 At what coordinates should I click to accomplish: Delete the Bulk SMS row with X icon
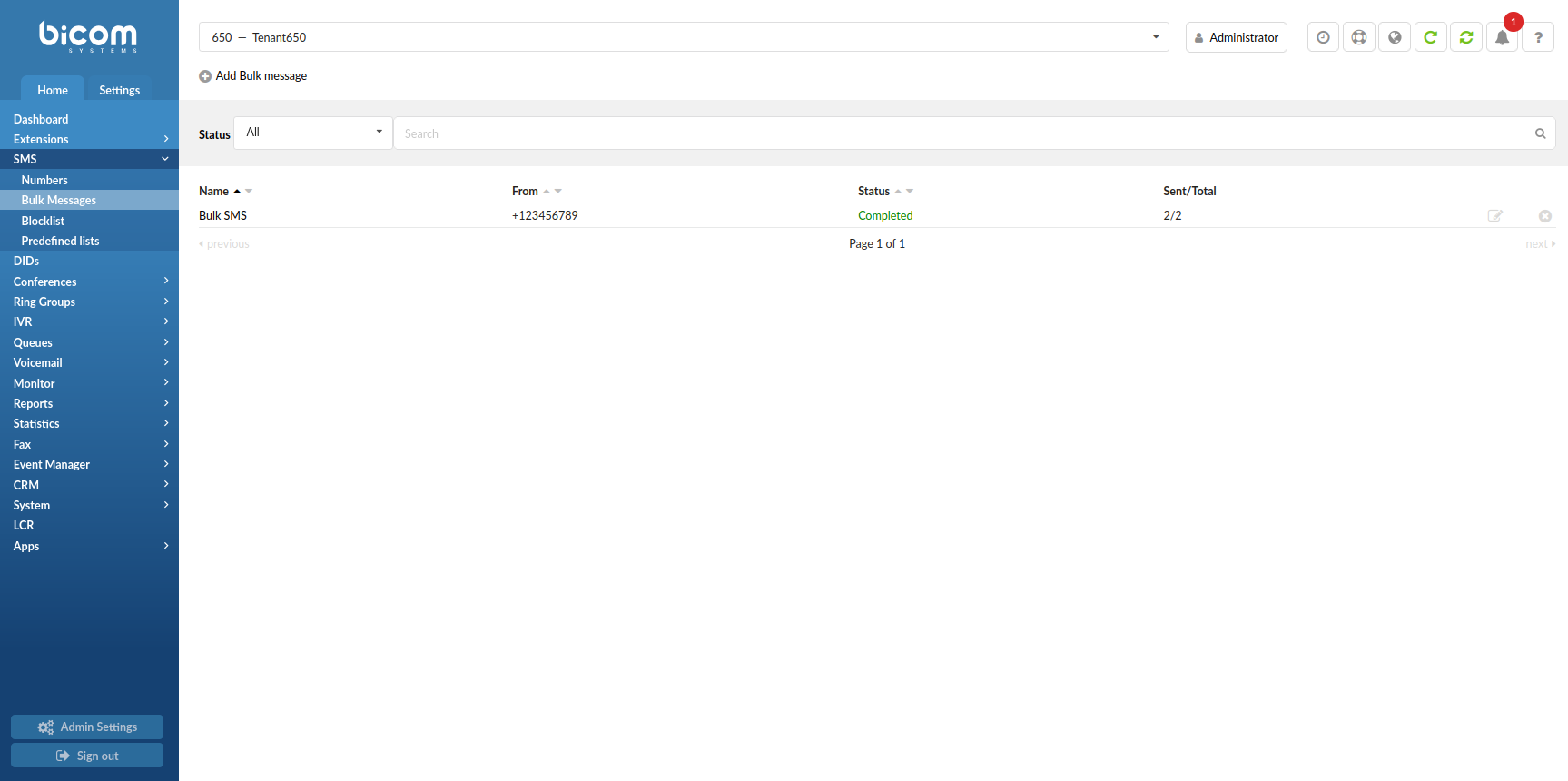coord(1545,216)
